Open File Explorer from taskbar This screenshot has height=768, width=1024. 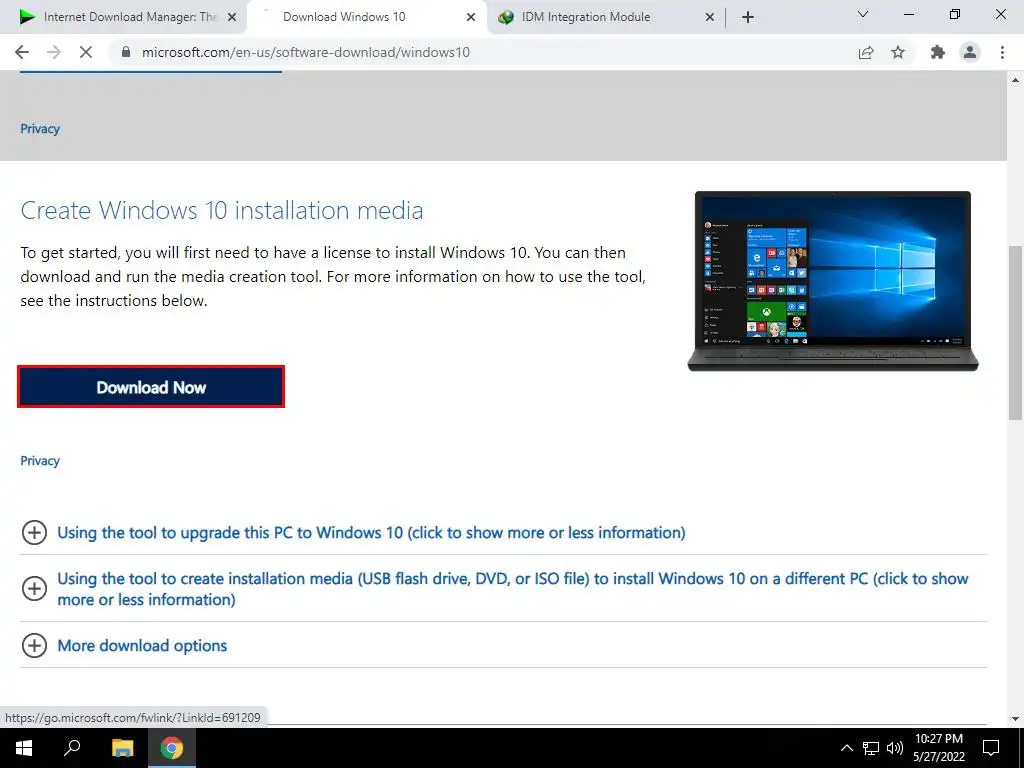click(122, 748)
